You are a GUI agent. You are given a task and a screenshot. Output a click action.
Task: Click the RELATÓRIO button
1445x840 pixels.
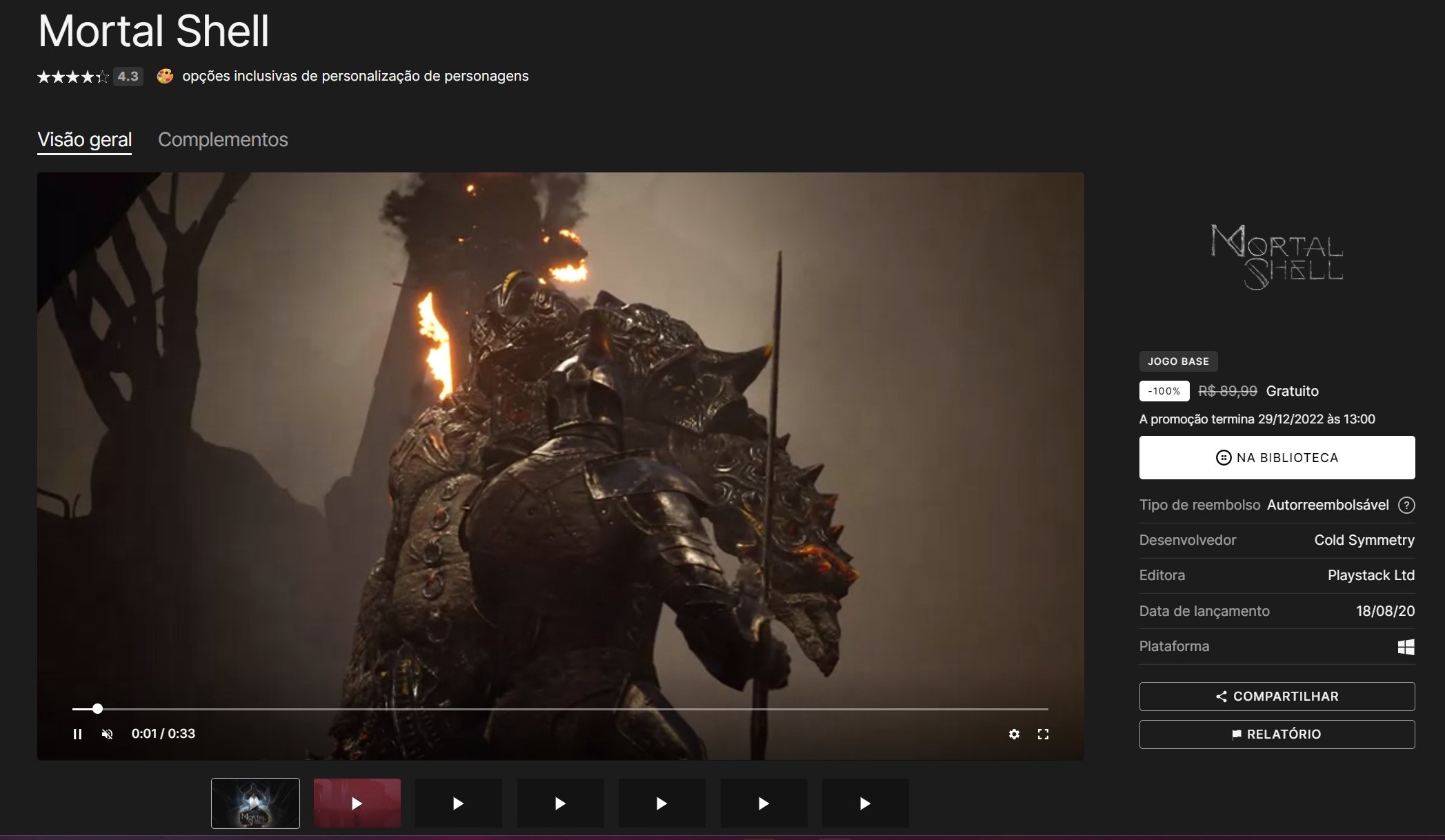1277,734
